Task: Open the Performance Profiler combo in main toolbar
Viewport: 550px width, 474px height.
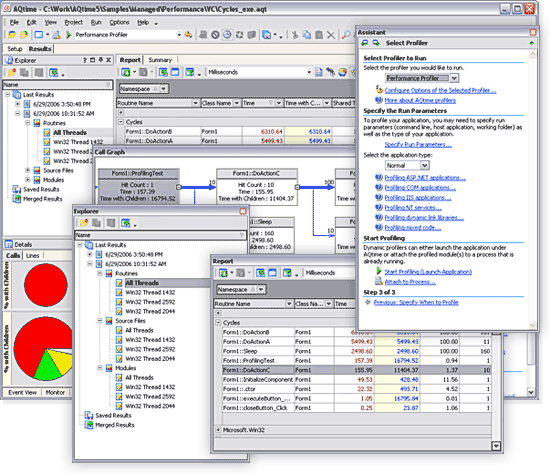Action: click(x=179, y=35)
